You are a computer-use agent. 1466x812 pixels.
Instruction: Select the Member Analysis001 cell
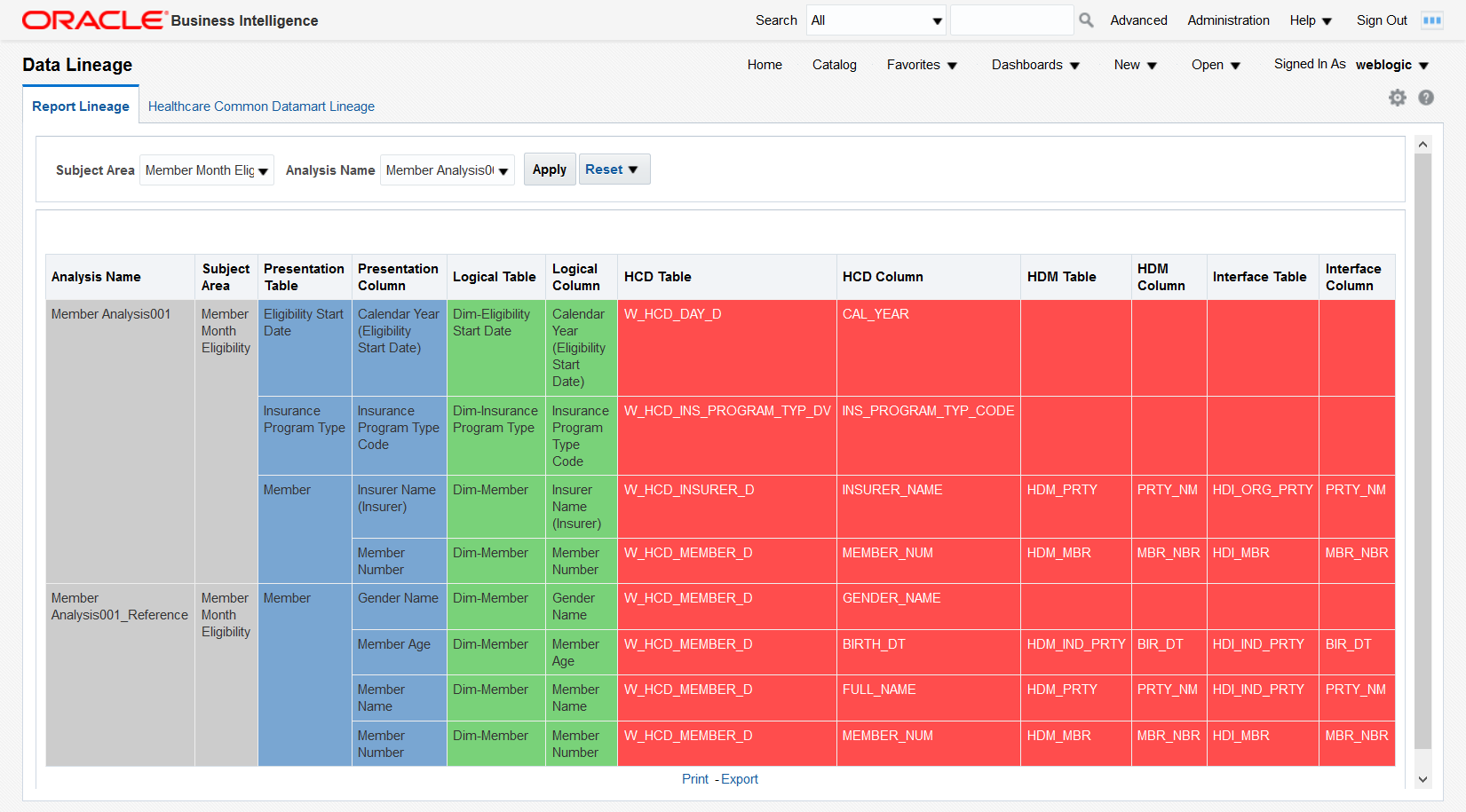(120, 441)
